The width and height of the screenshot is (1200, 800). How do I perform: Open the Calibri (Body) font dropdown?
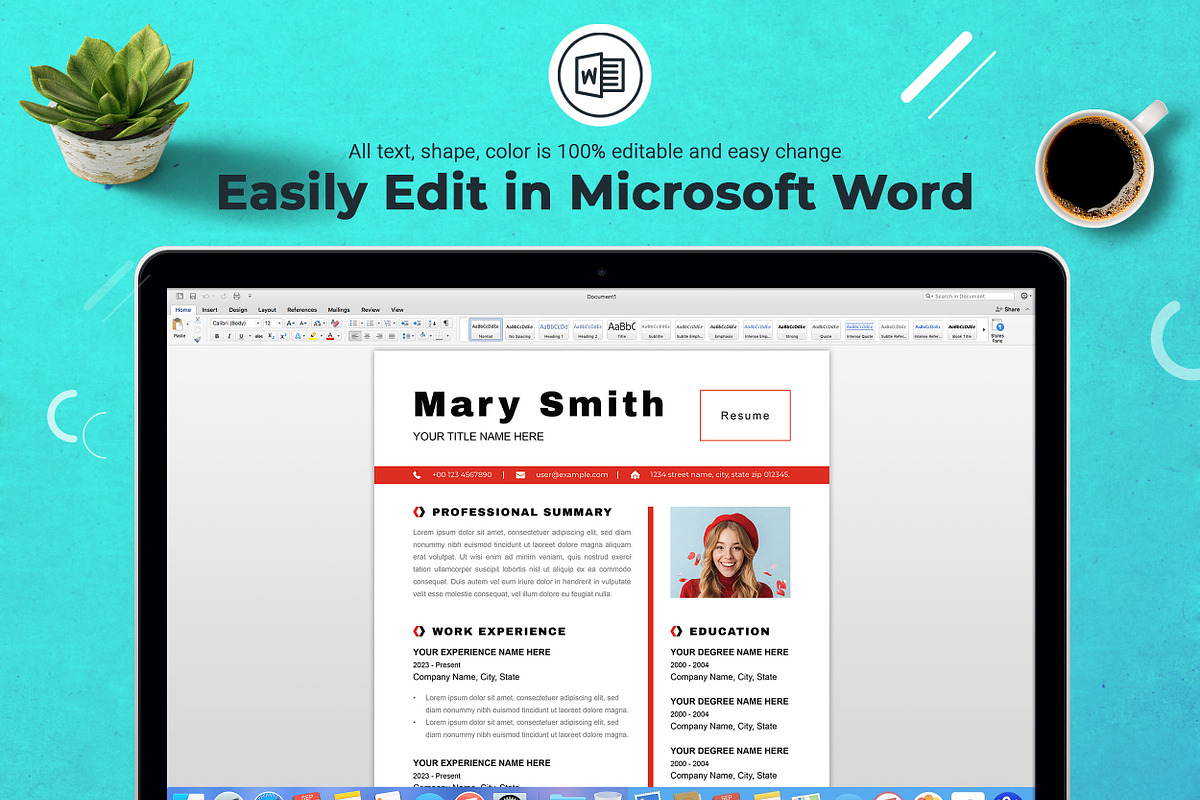258,323
